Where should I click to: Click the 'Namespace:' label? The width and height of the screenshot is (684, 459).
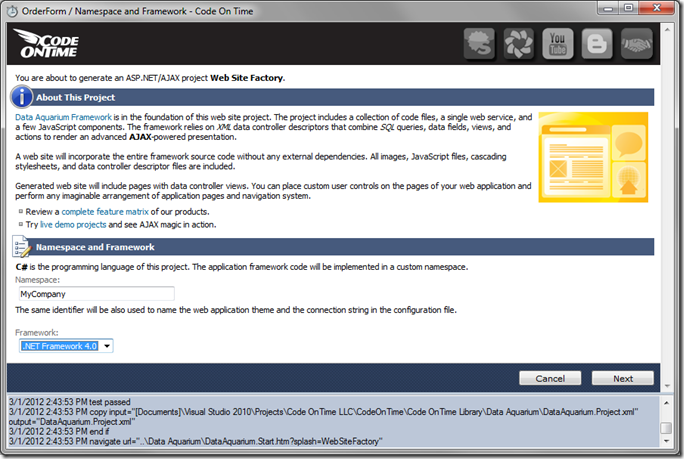(x=38, y=280)
